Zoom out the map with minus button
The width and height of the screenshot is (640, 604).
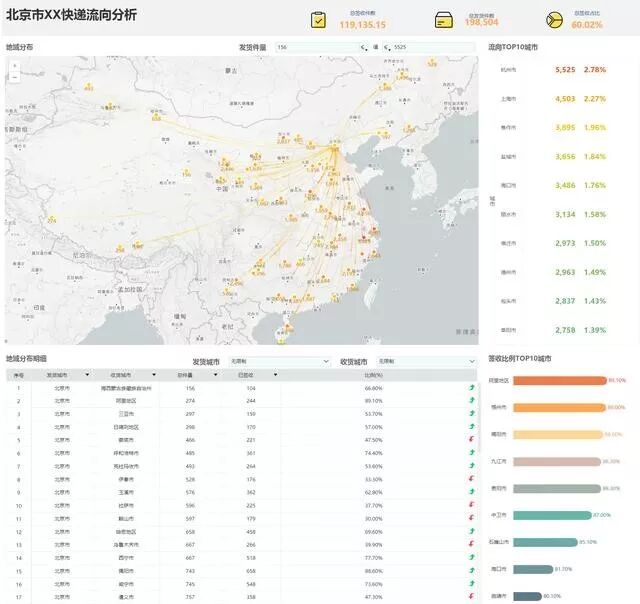15,77
